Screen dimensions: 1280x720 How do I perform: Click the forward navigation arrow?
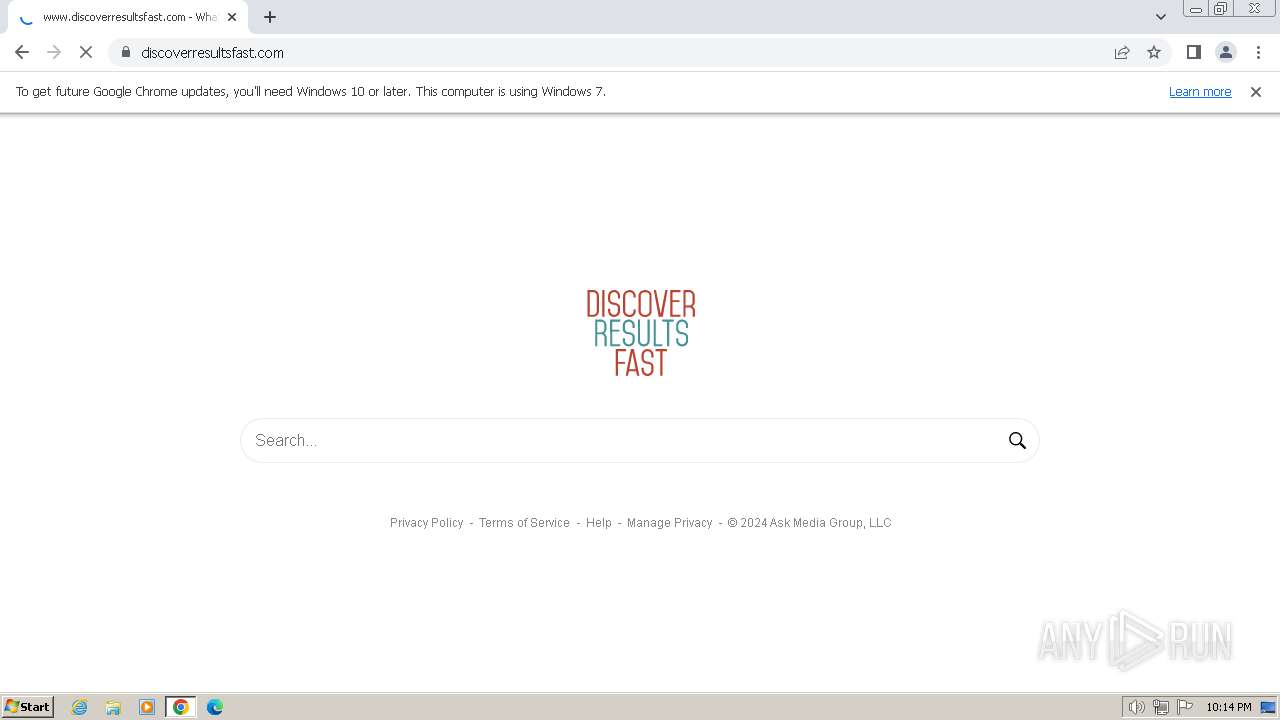point(54,52)
